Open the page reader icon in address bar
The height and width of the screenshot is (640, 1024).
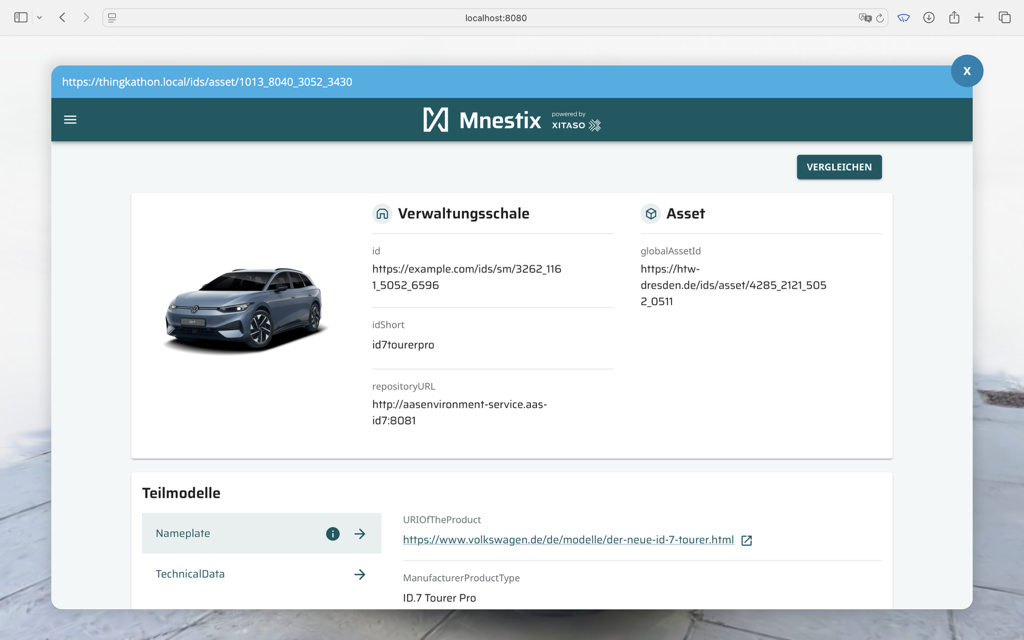112,18
